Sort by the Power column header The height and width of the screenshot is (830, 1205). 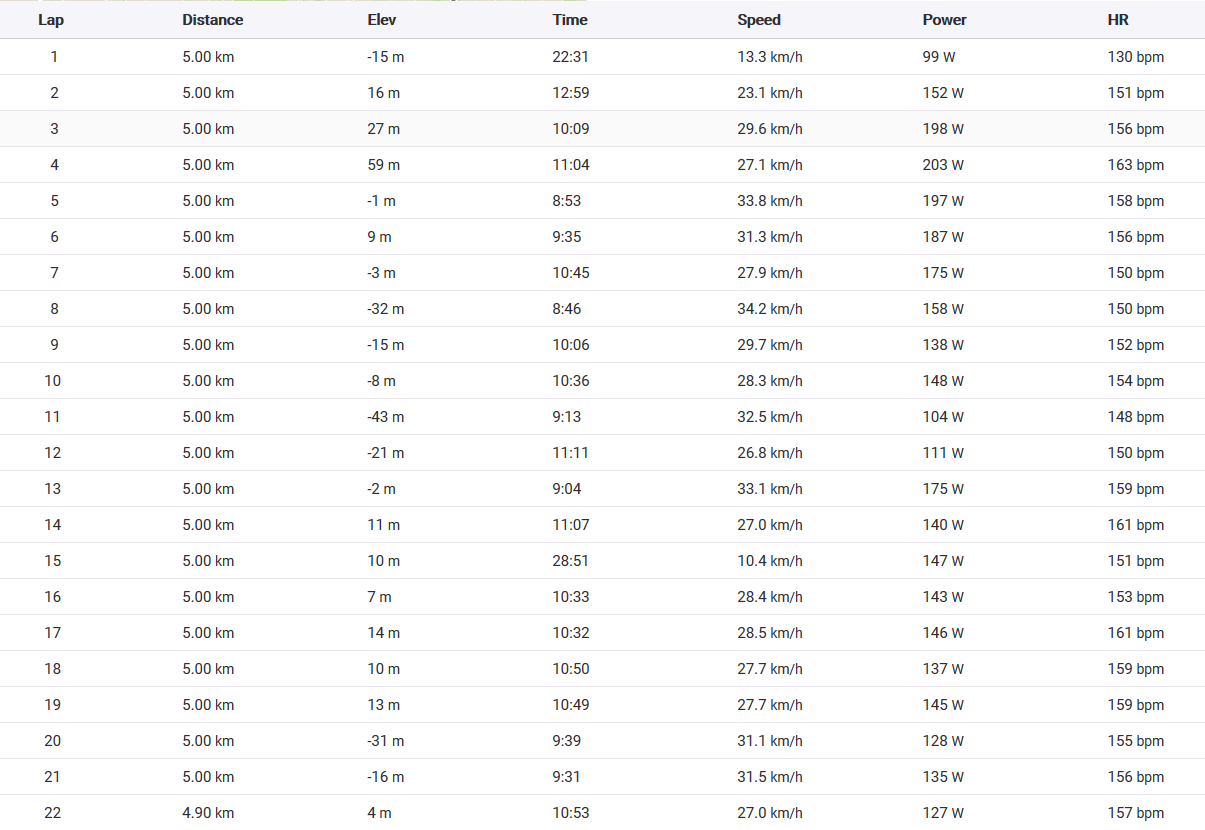click(x=944, y=20)
